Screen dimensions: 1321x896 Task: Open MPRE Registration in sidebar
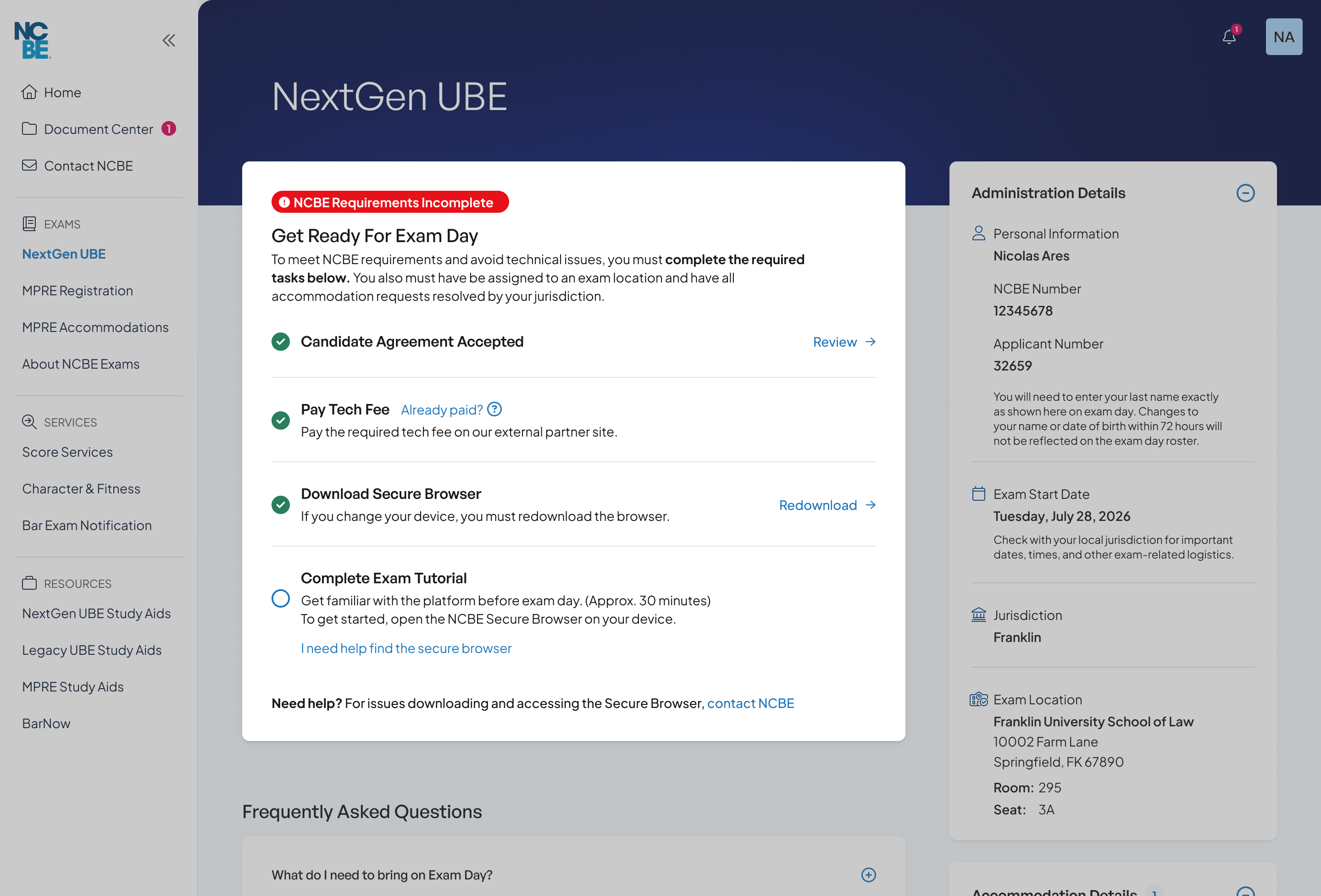click(78, 291)
